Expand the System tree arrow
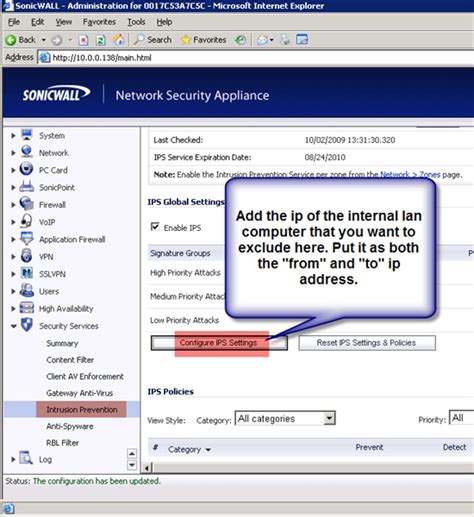Image resolution: width=474 pixels, height=517 pixels. coord(13,136)
